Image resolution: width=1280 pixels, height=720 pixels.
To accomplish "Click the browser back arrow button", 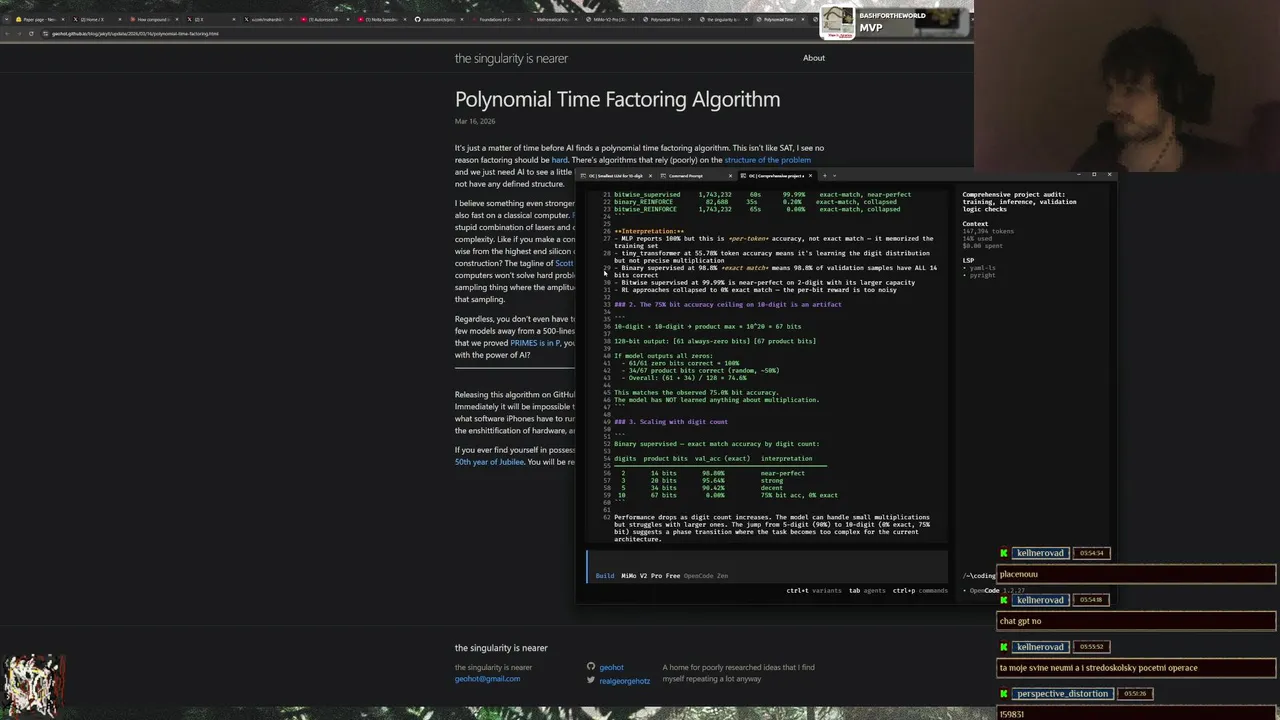I will point(8,33).
